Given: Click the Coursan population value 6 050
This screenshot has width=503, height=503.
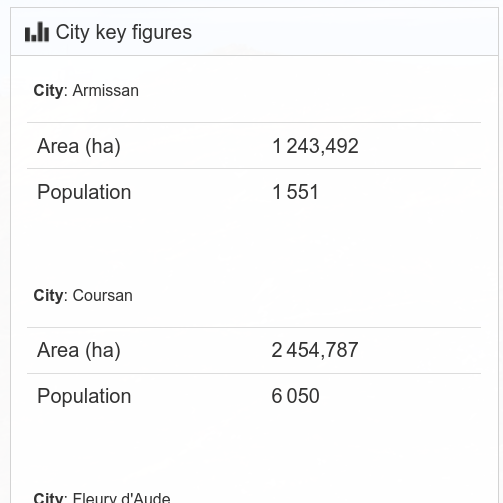Looking at the screenshot, I should point(295,396).
